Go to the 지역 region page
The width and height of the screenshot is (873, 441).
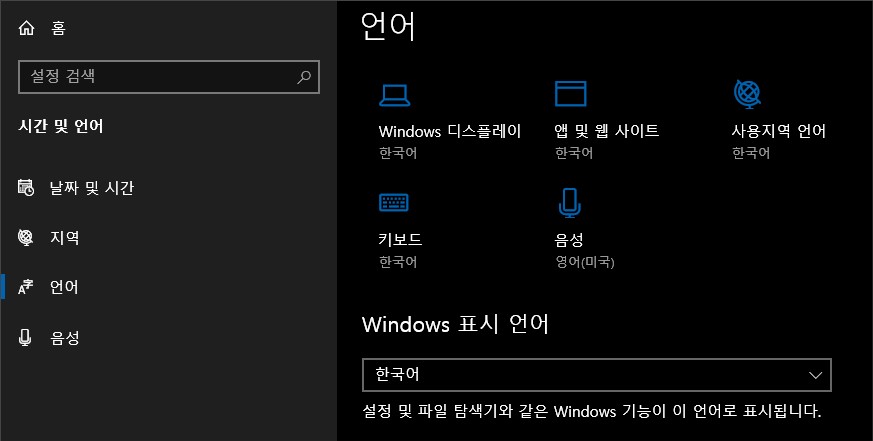tap(65, 238)
